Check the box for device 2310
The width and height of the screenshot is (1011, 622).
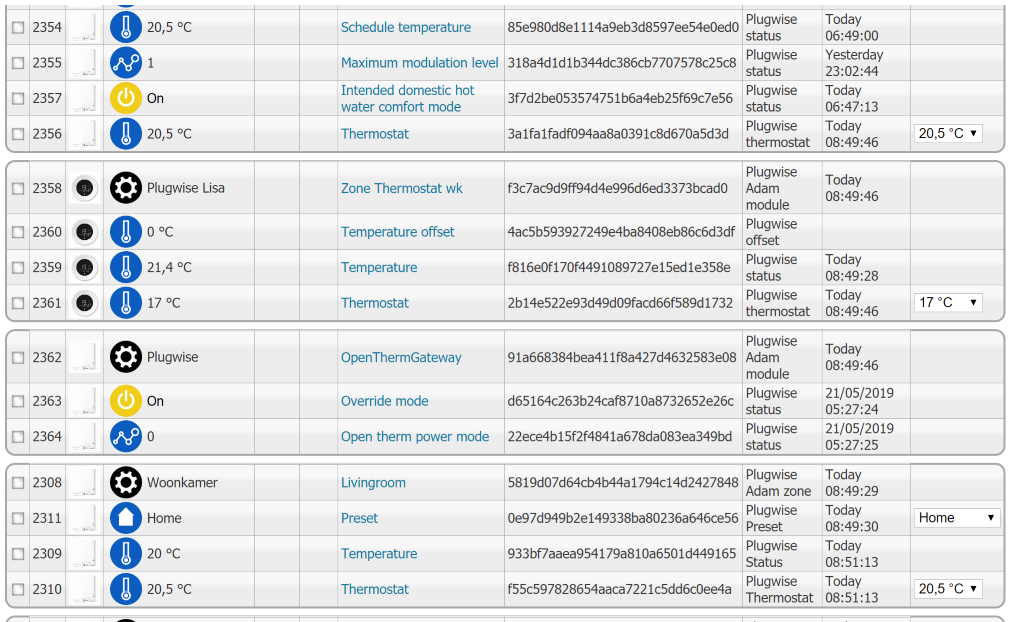click(x=18, y=588)
